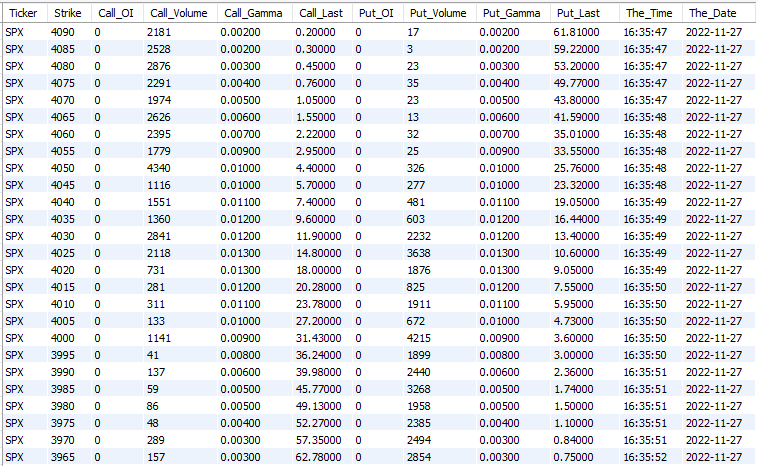Select the strike 4090 cell
Image resolution: width=758 pixels, height=466 pixels.
(x=64, y=33)
